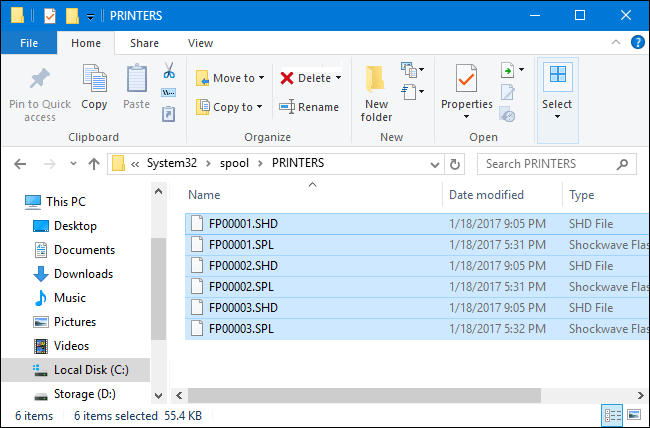The image size is (650, 428).
Task: Click the Copy icon in Clipboard group
Action: point(94,88)
